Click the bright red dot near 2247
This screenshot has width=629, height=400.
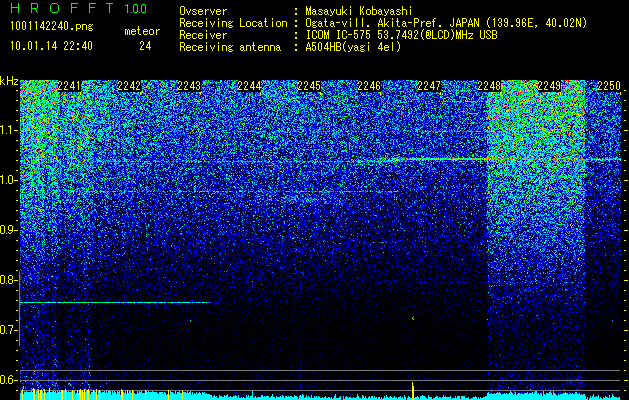pos(413,319)
